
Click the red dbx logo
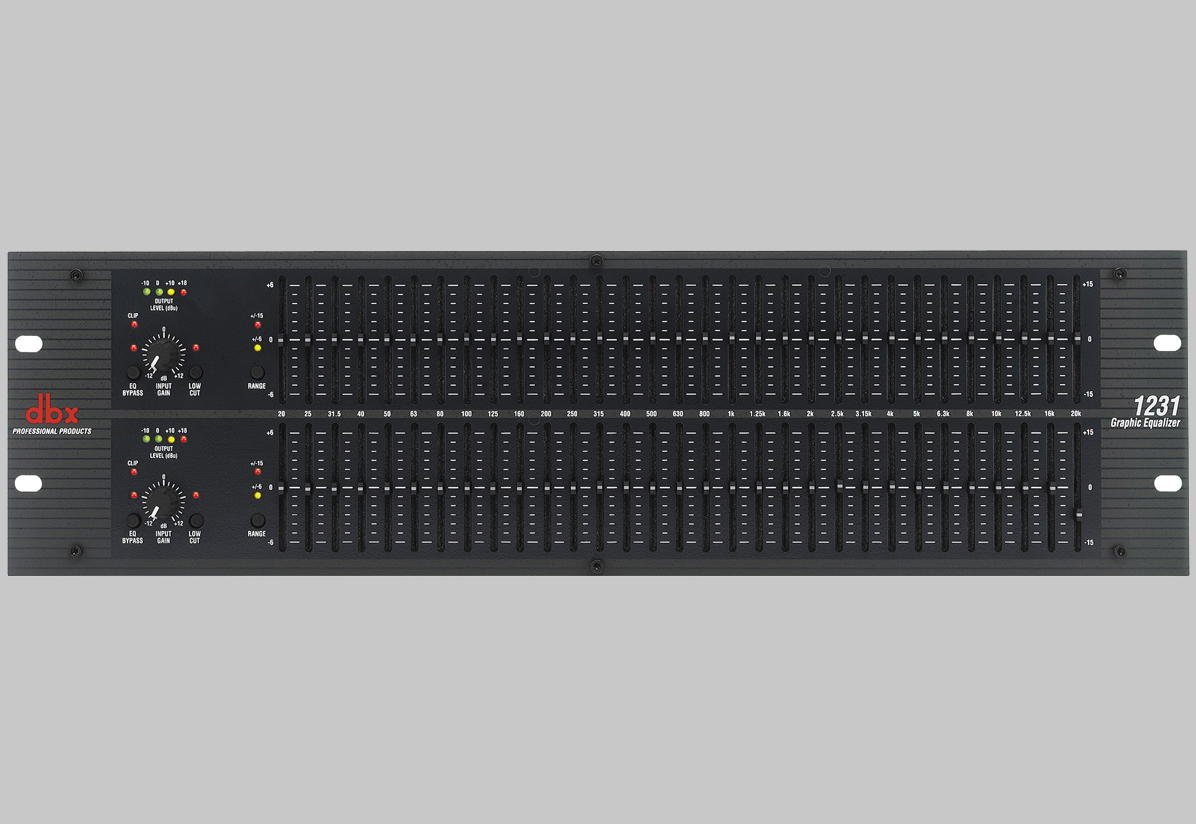[50, 412]
